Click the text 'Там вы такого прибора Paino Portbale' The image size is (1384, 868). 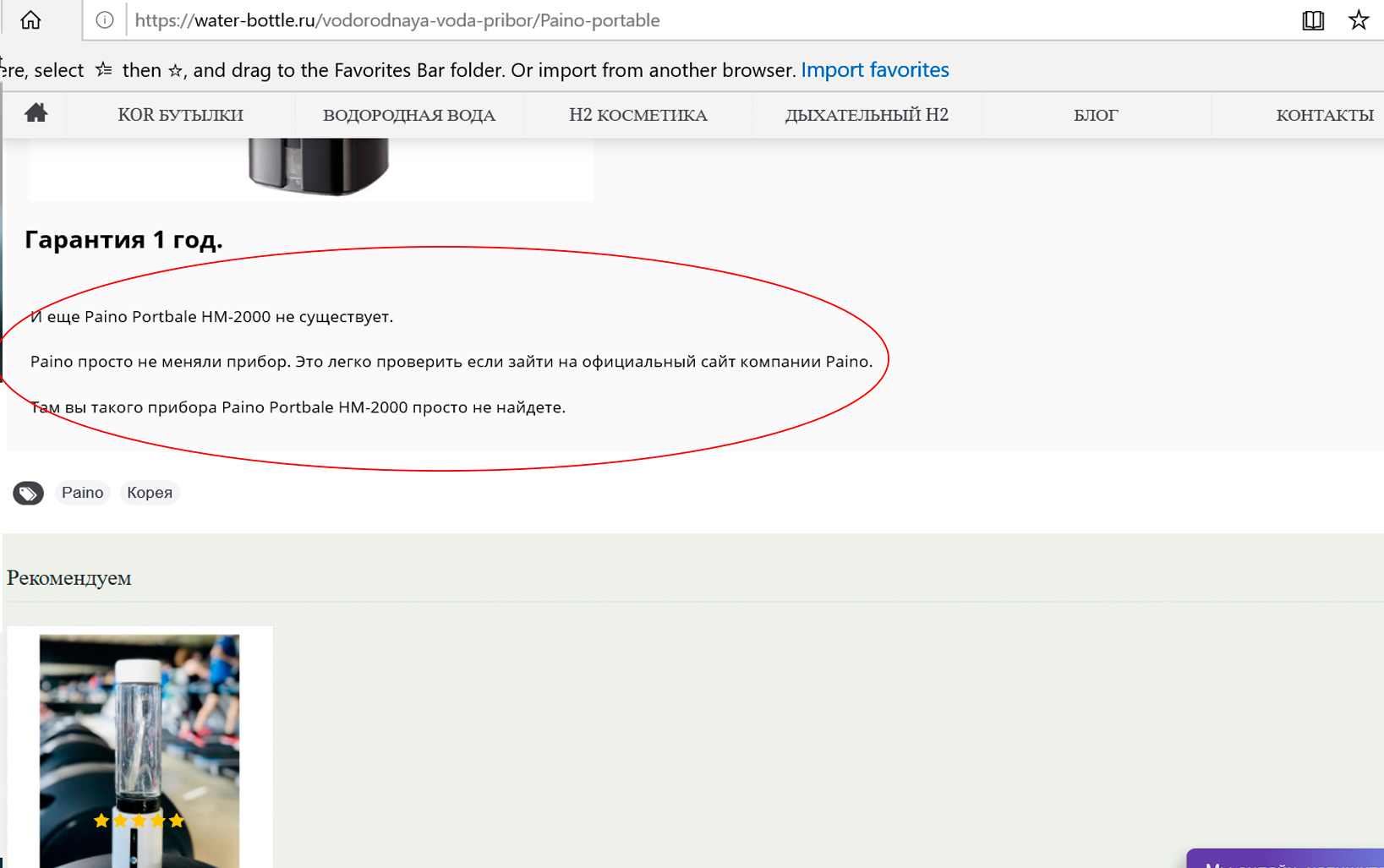click(182, 407)
